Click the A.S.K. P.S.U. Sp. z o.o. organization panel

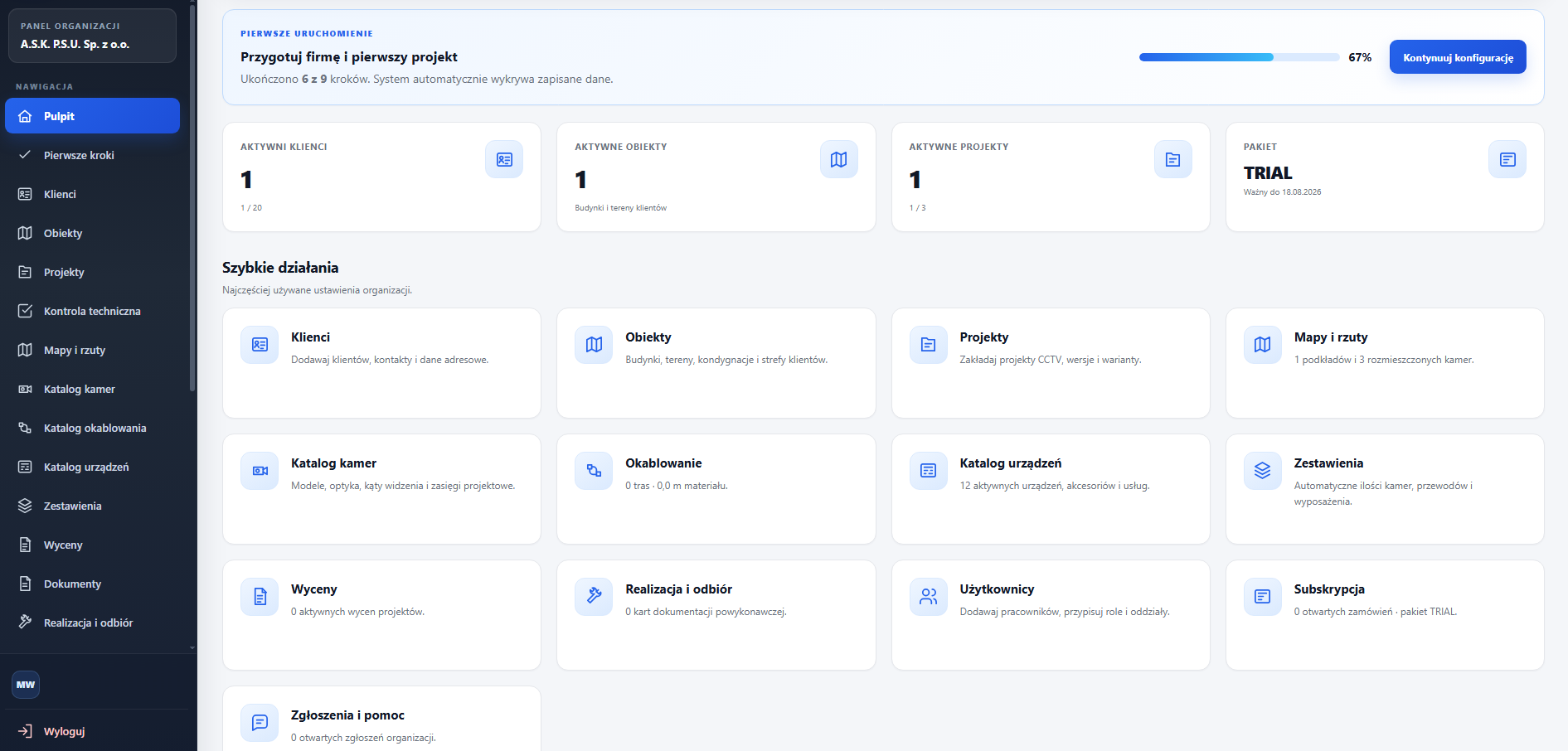pos(92,36)
